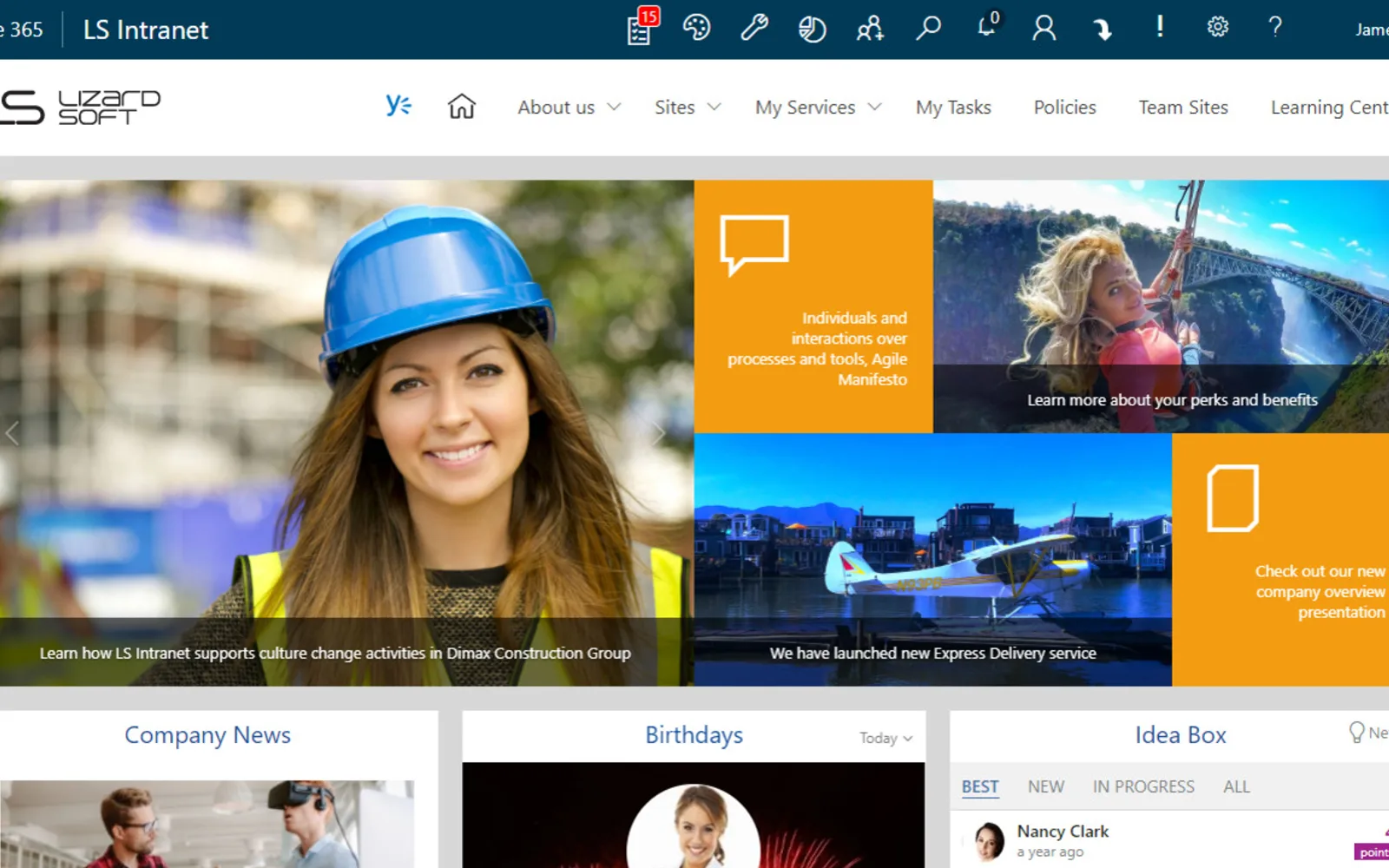The width and height of the screenshot is (1389, 868).
Task: Open Team Sites menu item
Action: (x=1183, y=107)
